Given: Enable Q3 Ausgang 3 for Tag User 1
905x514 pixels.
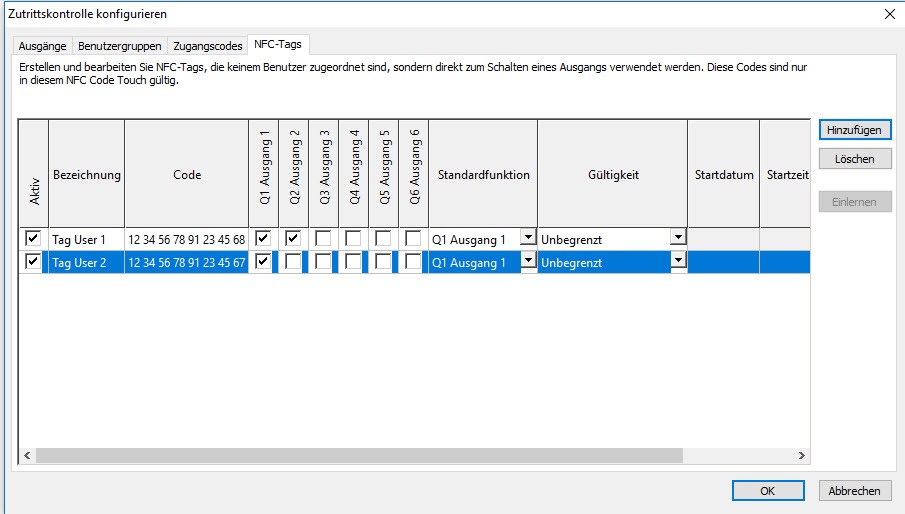Looking at the screenshot, I should click(323, 238).
